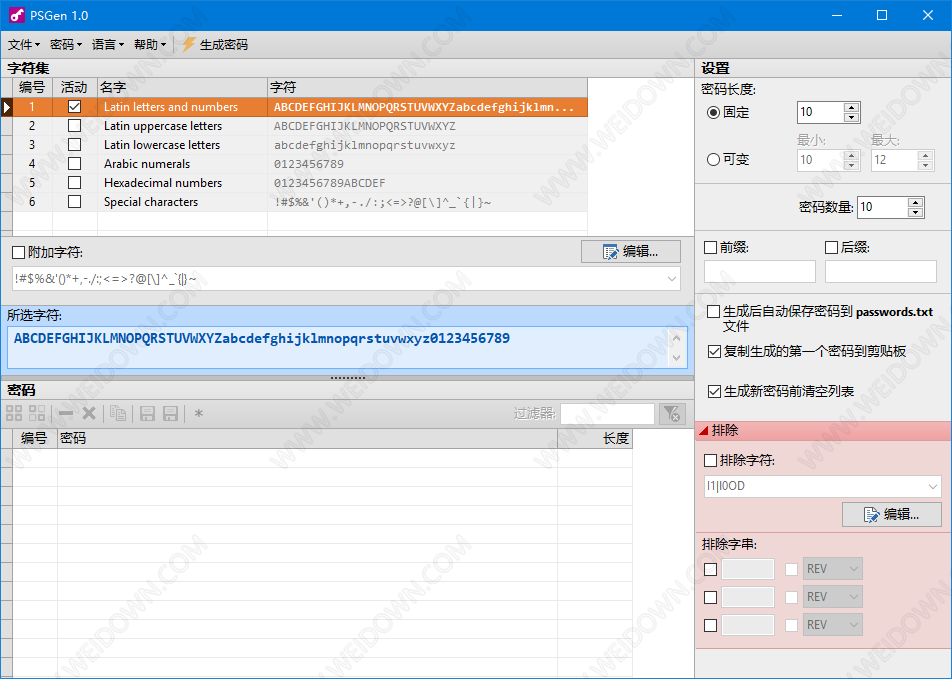952x679 pixels.
Task: Check the Special characters set checkbox
Action: (74, 202)
